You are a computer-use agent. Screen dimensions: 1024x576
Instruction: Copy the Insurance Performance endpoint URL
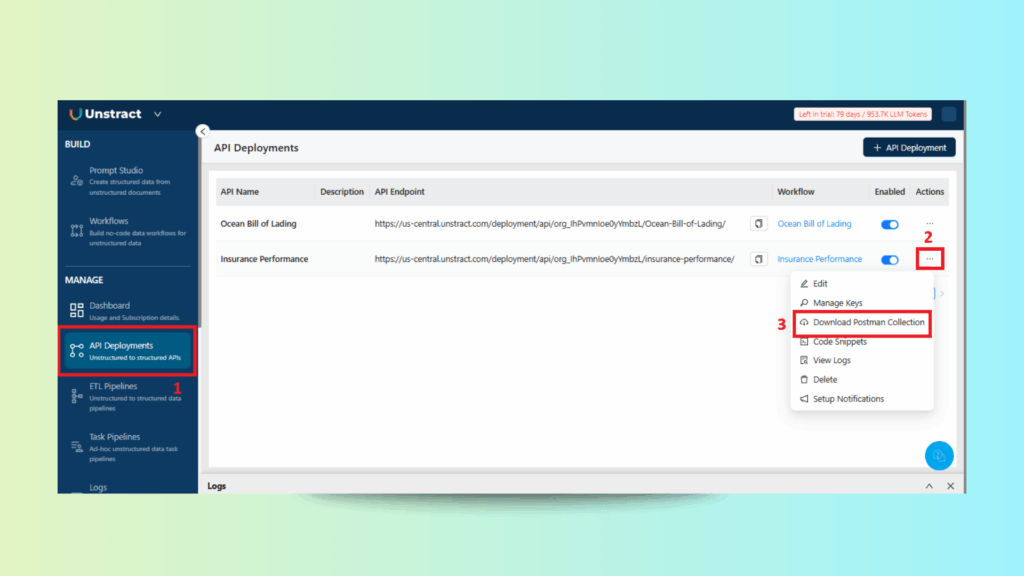(x=759, y=259)
